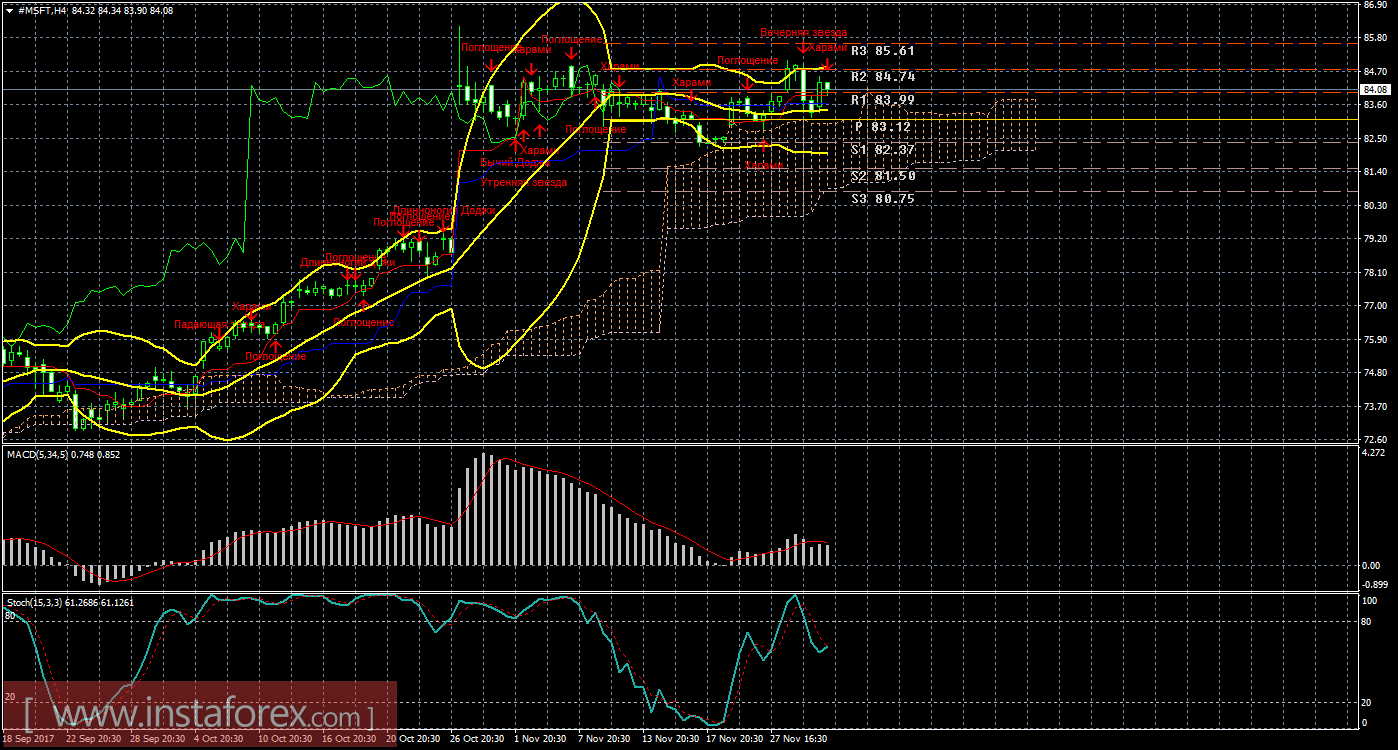The image size is (1398, 750).
Task: Click the S3 80.75 support level label
Action: [x=882, y=199]
